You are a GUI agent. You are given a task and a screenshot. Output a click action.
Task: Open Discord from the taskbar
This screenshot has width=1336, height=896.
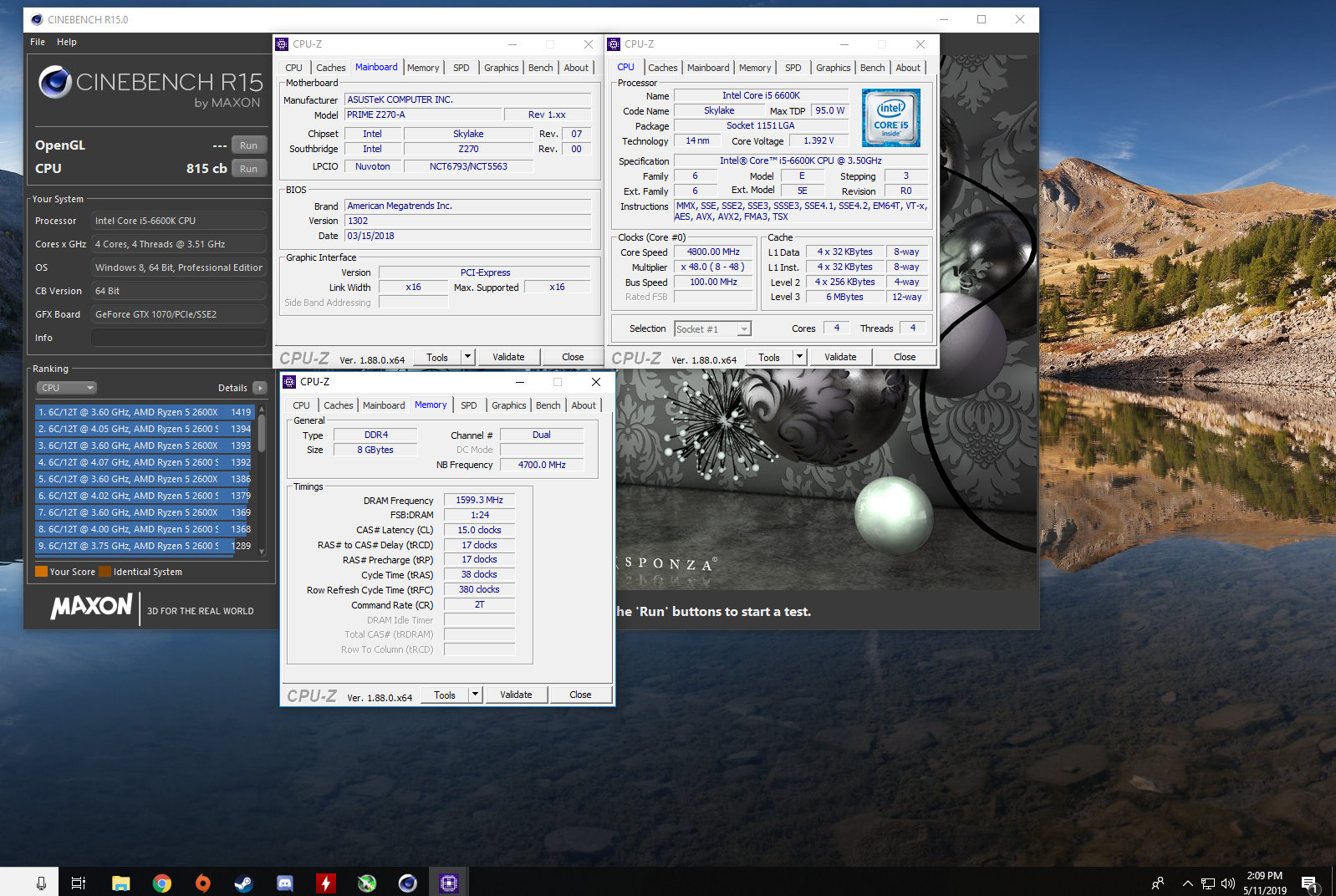click(284, 883)
